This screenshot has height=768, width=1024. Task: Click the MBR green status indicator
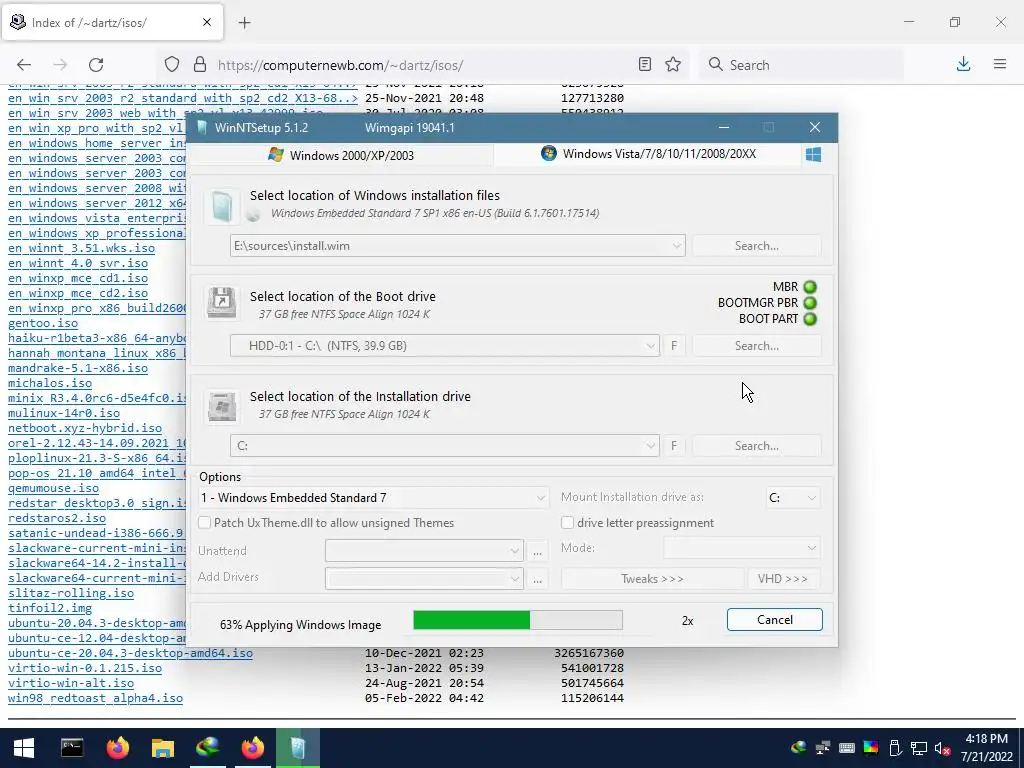pos(810,287)
